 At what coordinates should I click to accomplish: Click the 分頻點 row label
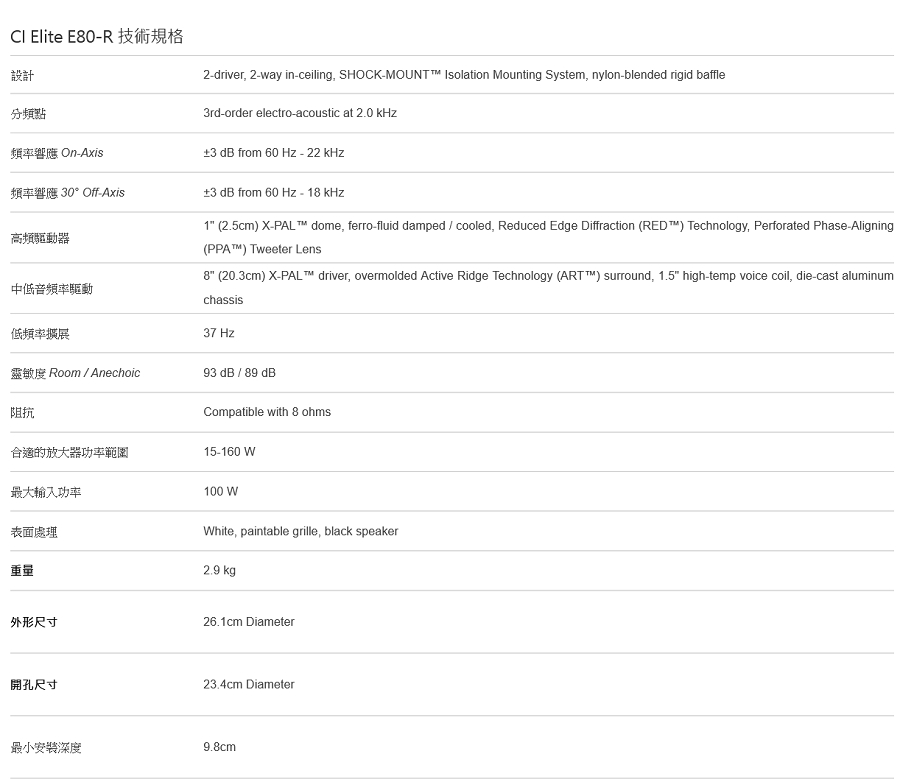[28, 114]
